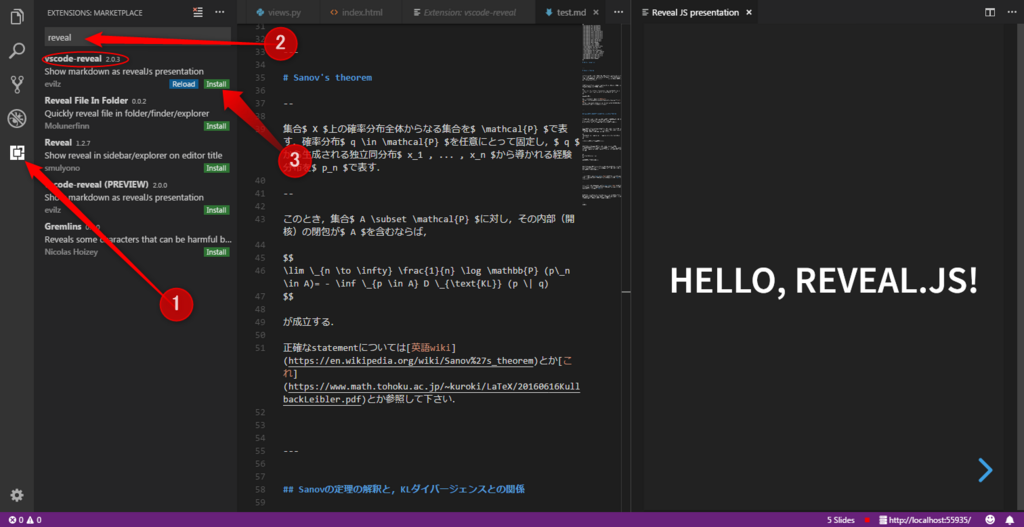
Task: Stop the server via red square
Action: pyautogui.click(x=867, y=520)
